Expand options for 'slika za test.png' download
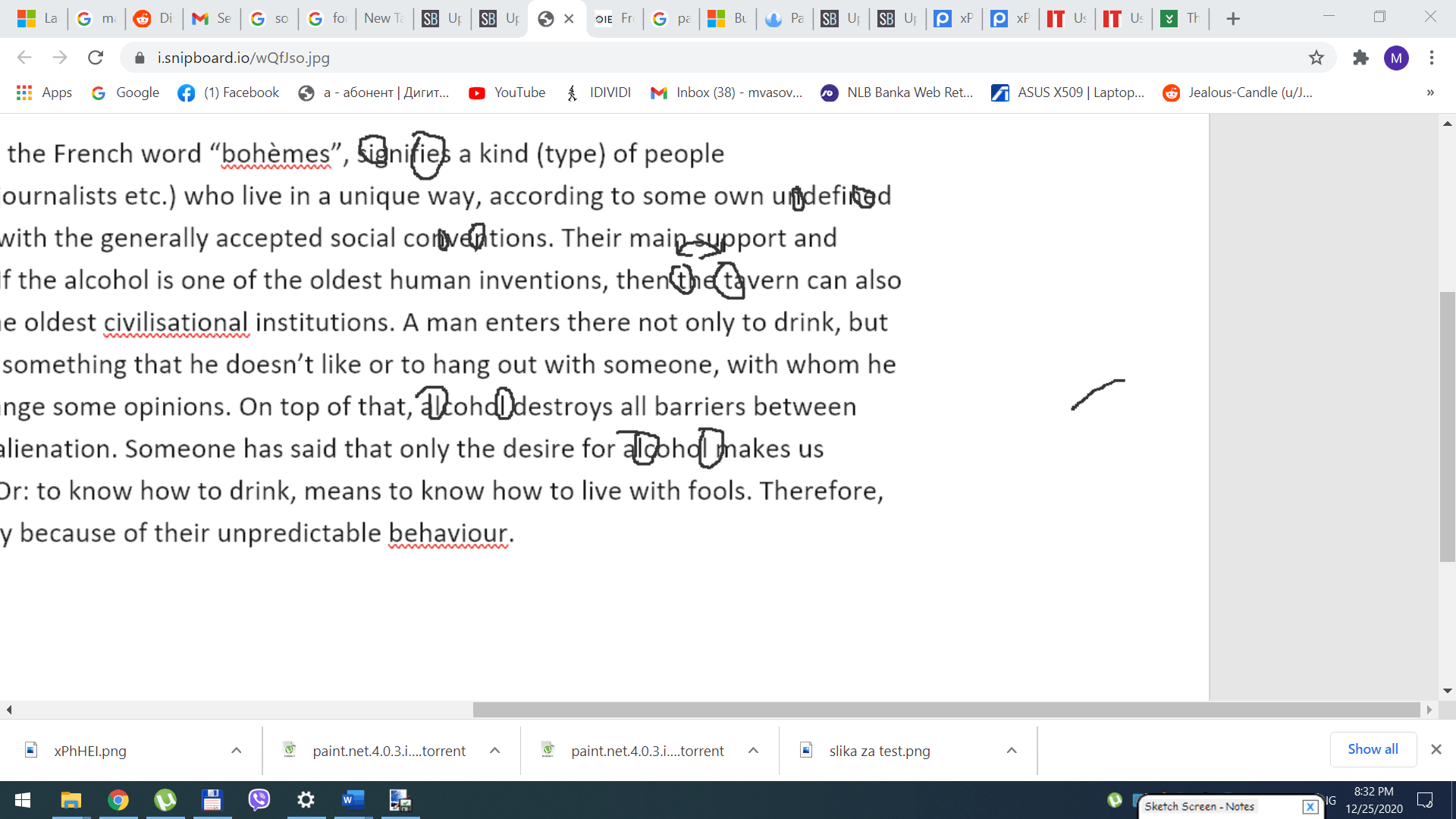Viewport: 1456px width, 819px height. tap(1012, 751)
